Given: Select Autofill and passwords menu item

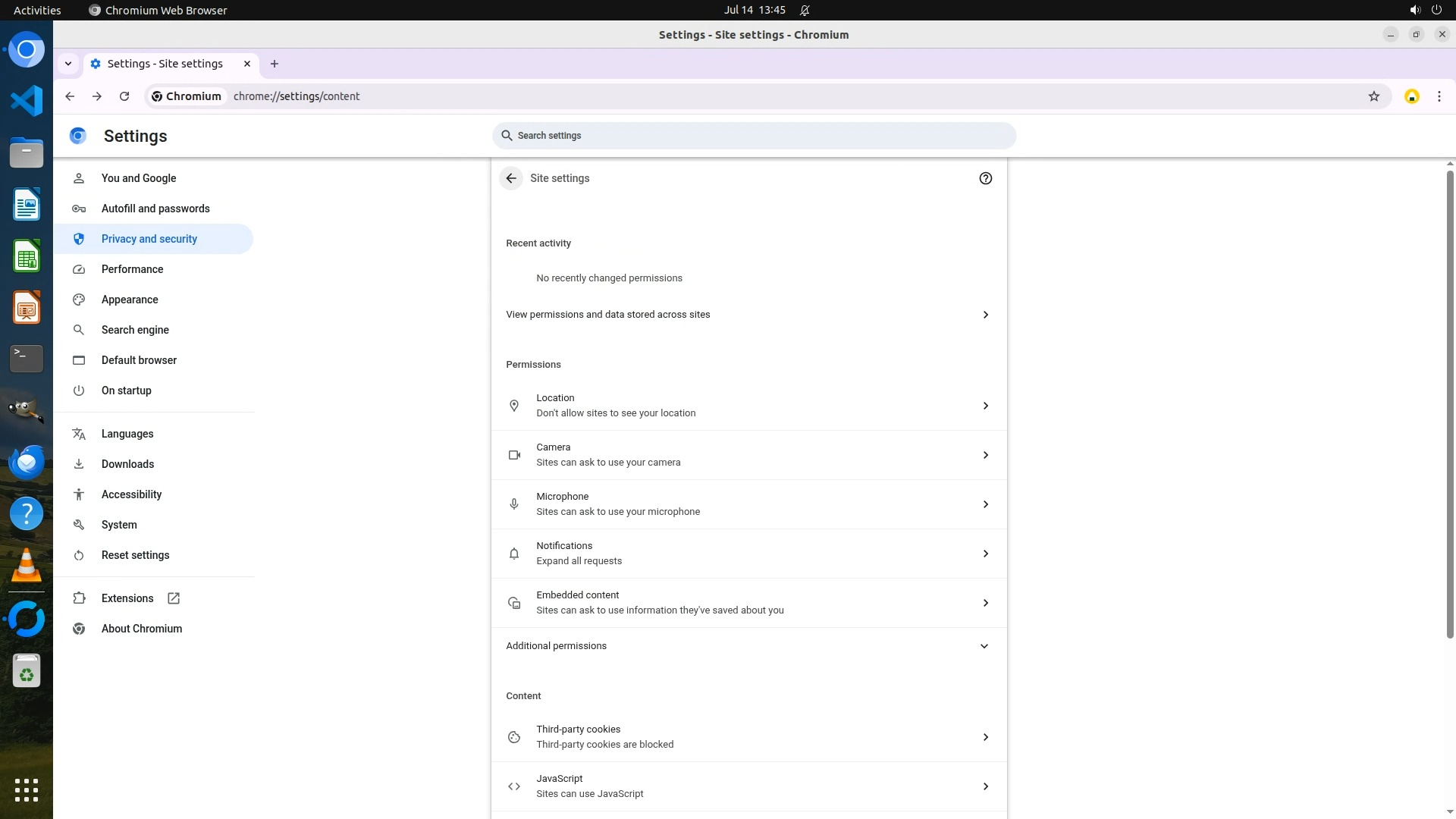Looking at the screenshot, I should pos(155,209).
